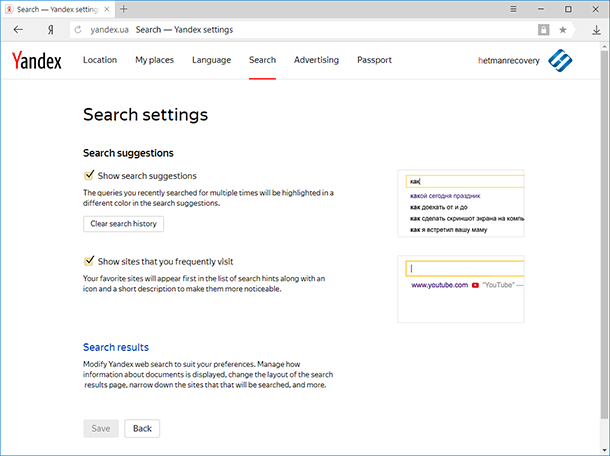Open the Search results link
This screenshot has width=610, height=456.
[116, 347]
